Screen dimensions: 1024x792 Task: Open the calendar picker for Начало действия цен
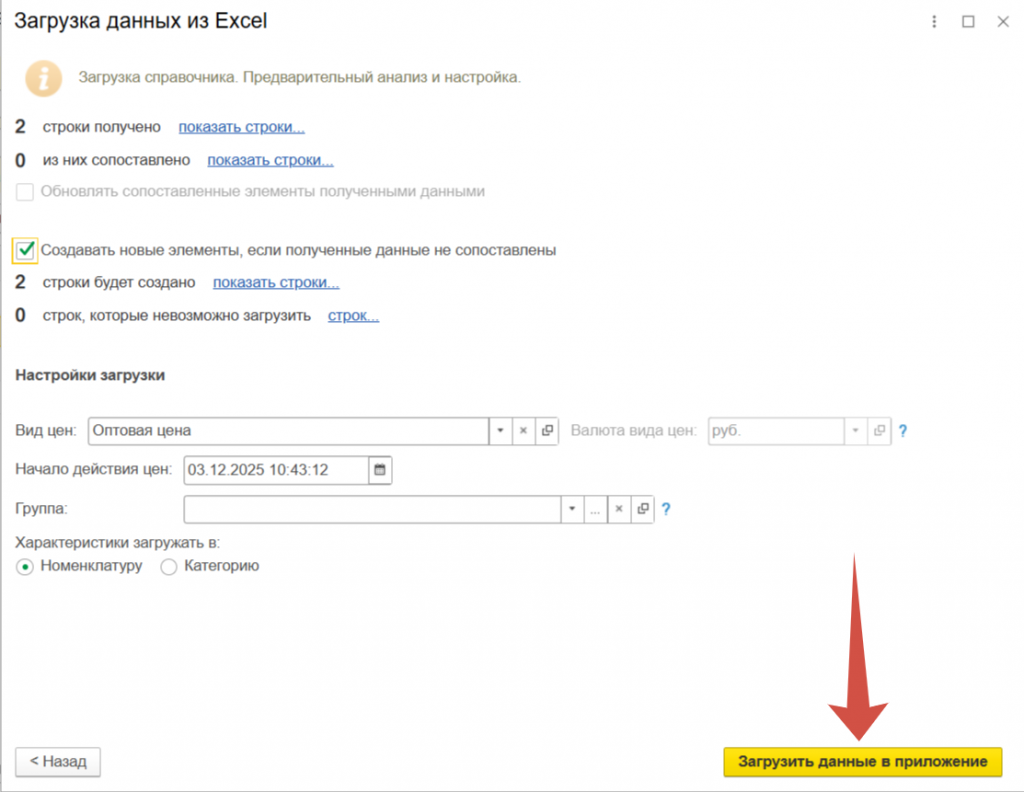[x=380, y=470]
